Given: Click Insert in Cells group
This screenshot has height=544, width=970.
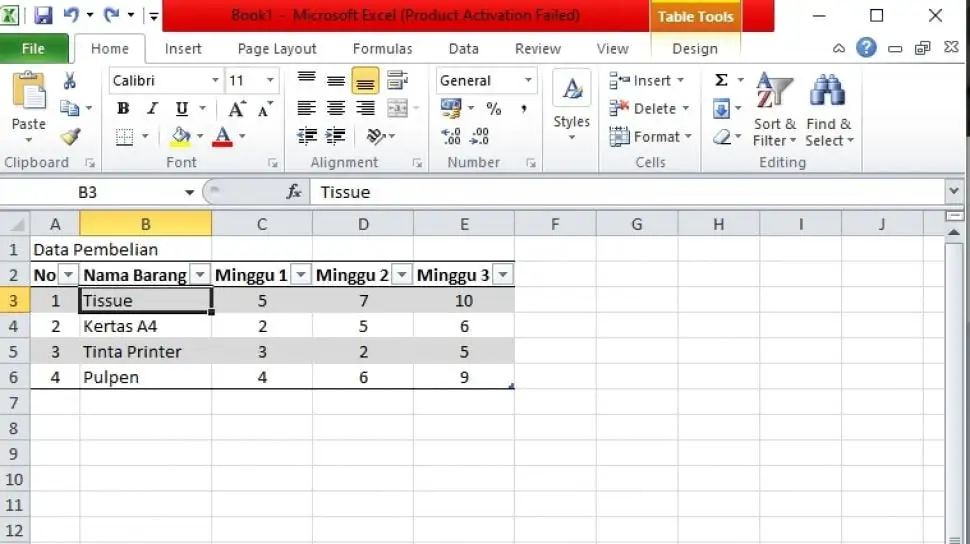Looking at the screenshot, I should [x=647, y=80].
